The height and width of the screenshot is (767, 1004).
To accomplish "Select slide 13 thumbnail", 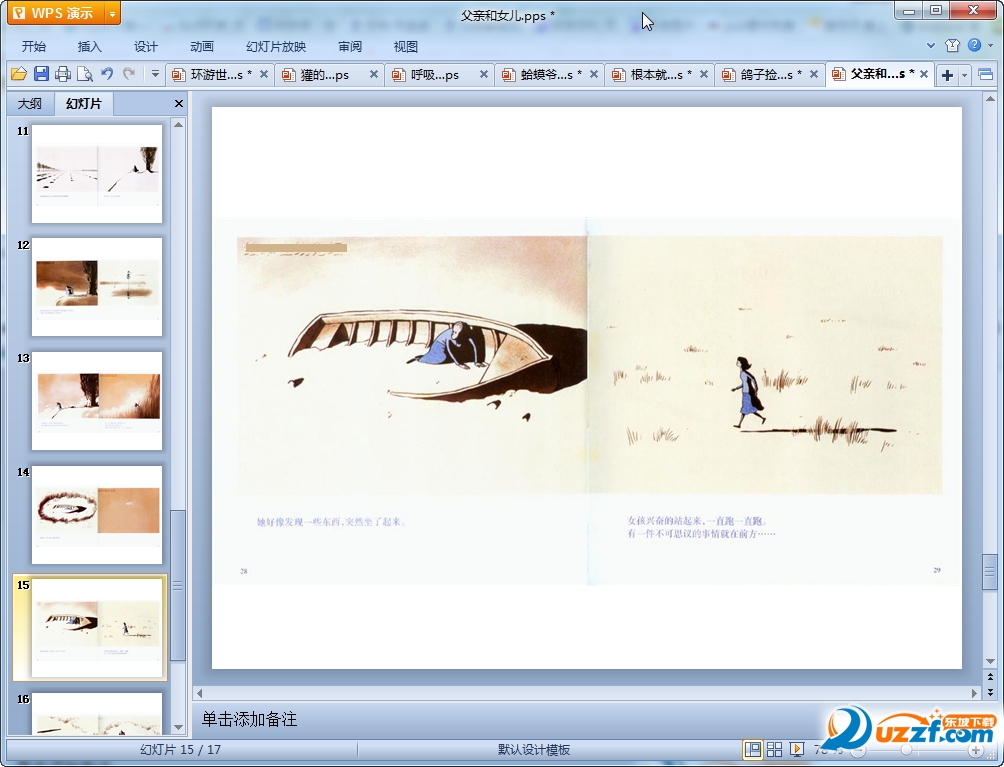I will coord(97,401).
